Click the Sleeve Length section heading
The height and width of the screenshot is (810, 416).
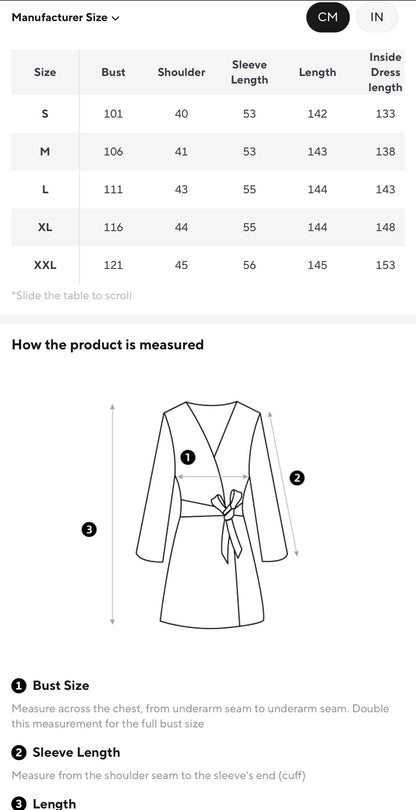[76, 753]
